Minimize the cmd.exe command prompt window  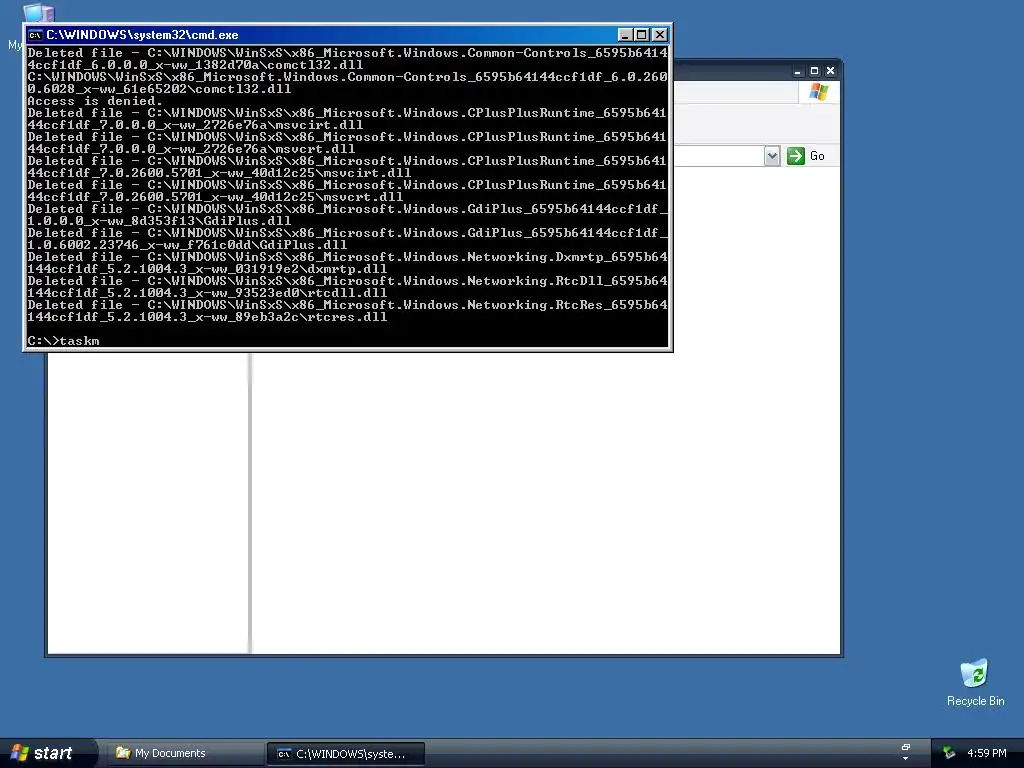pos(625,35)
